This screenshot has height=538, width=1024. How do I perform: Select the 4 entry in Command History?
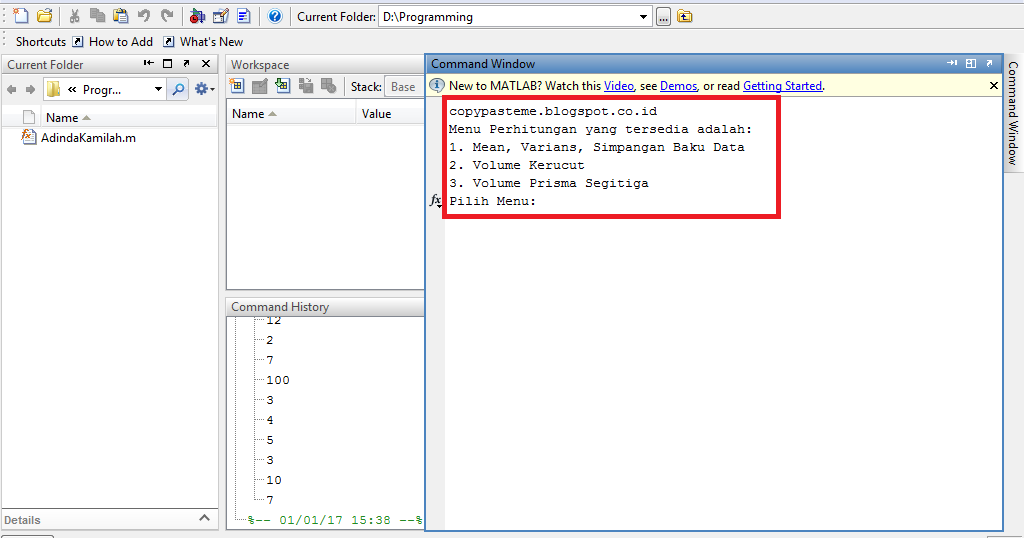tap(270, 420)
